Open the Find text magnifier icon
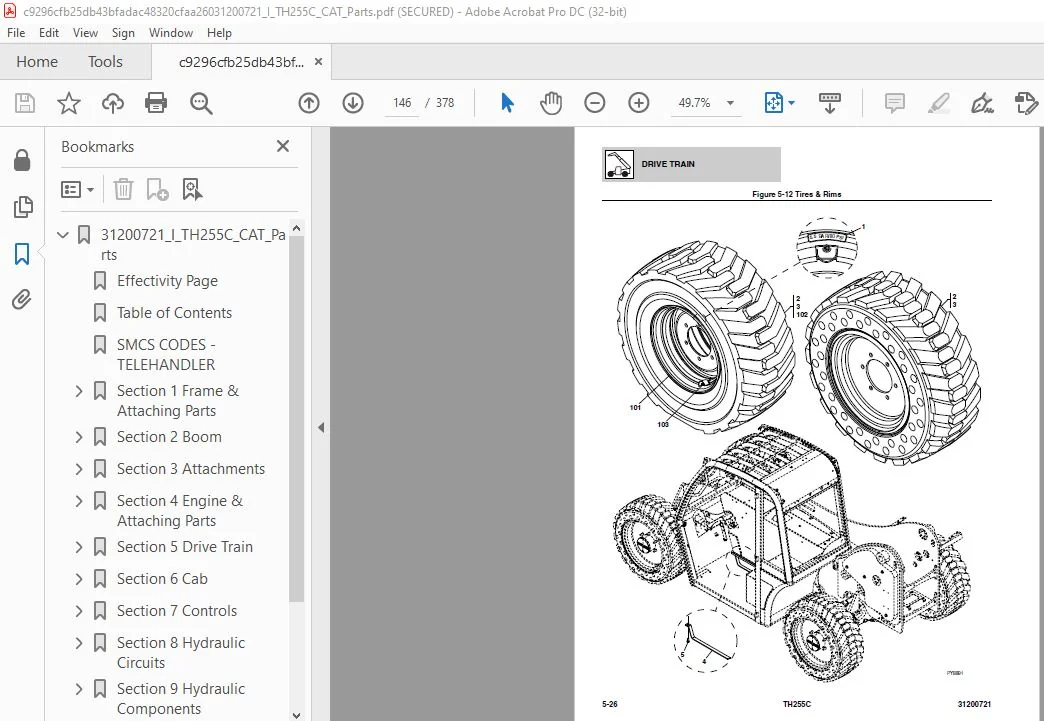Image resolution: width=1044 pixels, height=721 pixels. tap(200, 103)
